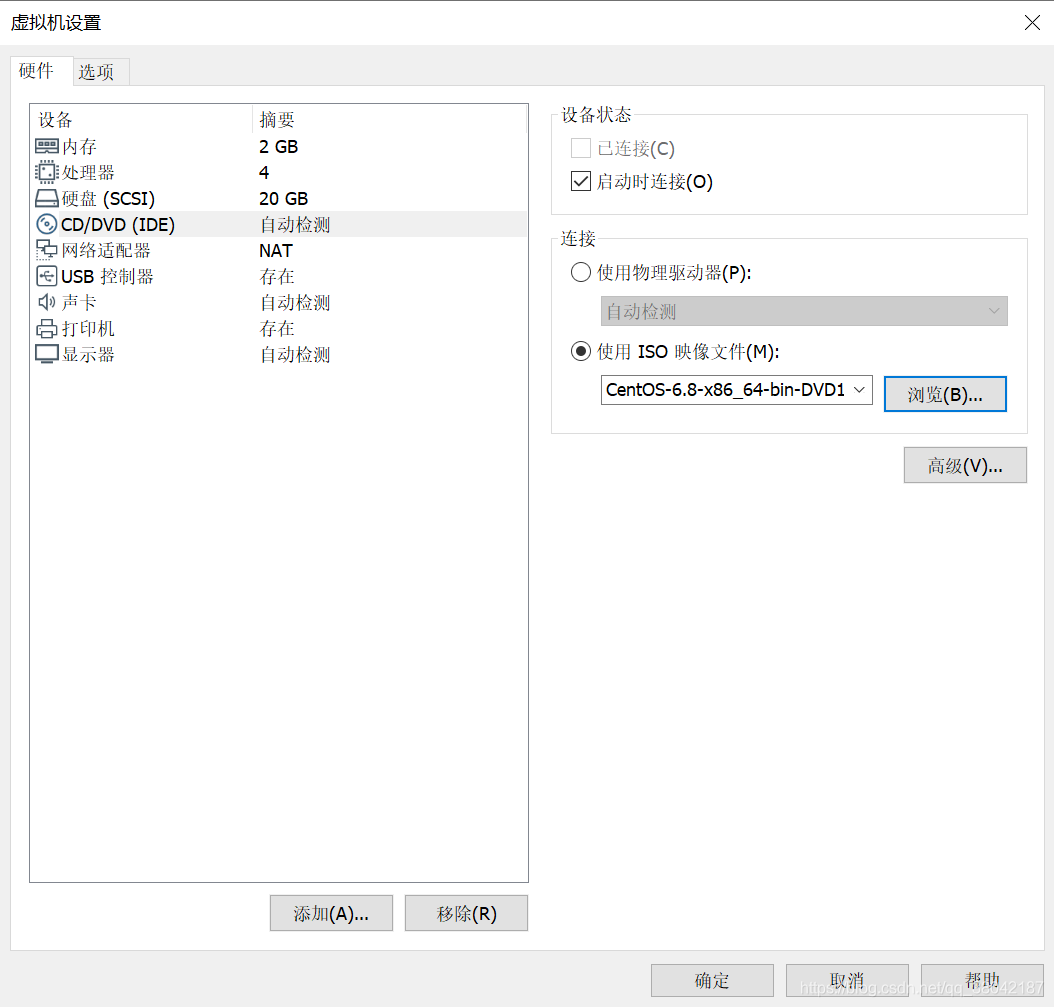The height and width of the screenshot is (1007, 1054).
Task: Select the 硬盘 (SCSI) disk icon
Action: [46, 198]
